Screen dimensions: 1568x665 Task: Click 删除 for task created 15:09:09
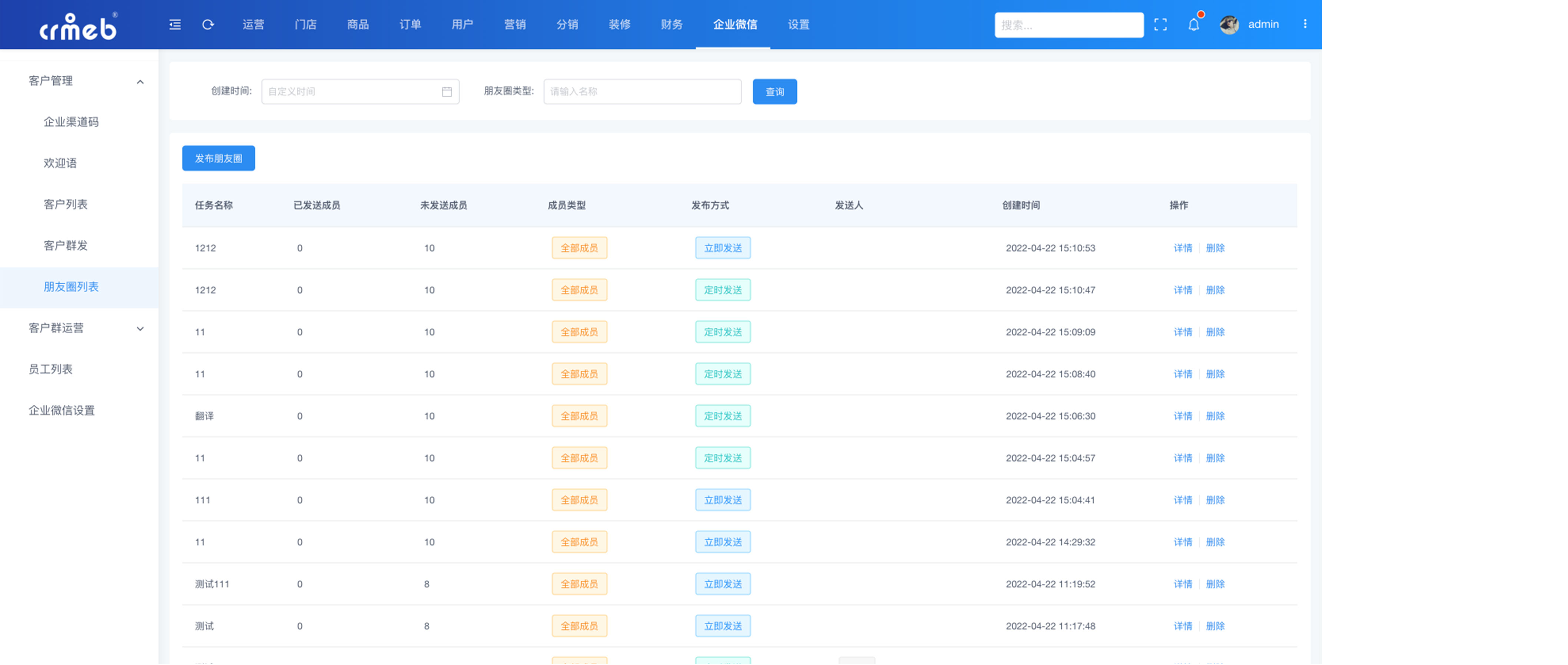pyautogui.click(x=1215, y=332)
